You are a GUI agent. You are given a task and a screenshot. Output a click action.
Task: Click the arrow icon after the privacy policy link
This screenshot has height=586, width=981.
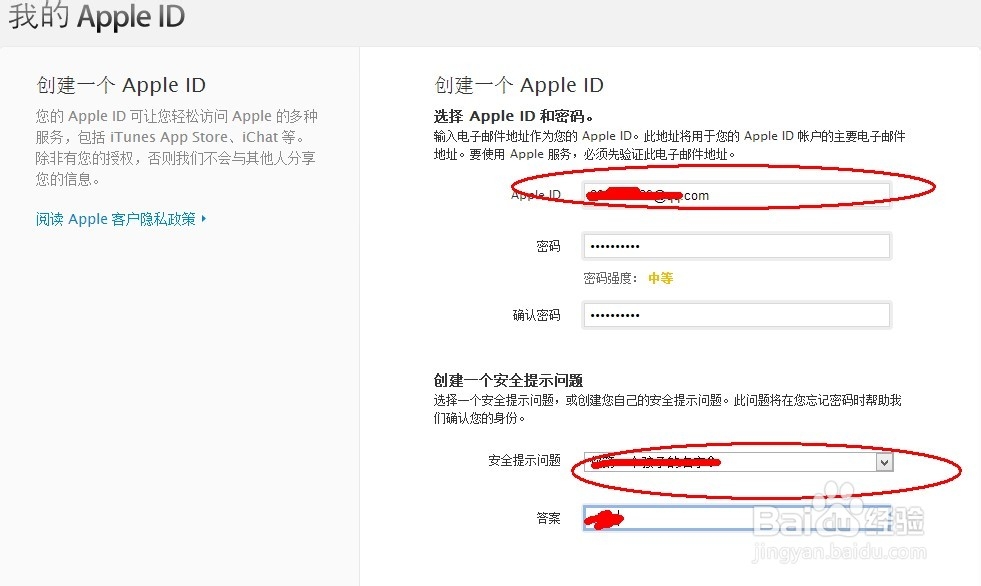(204, 219)
